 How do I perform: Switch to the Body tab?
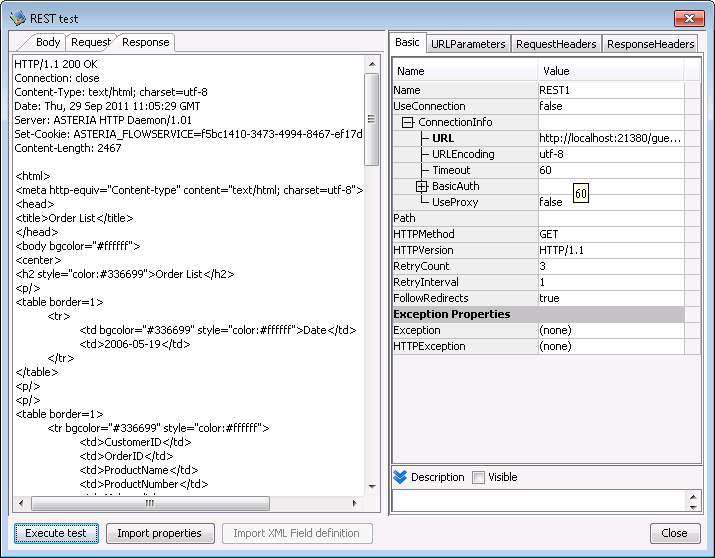47,42
